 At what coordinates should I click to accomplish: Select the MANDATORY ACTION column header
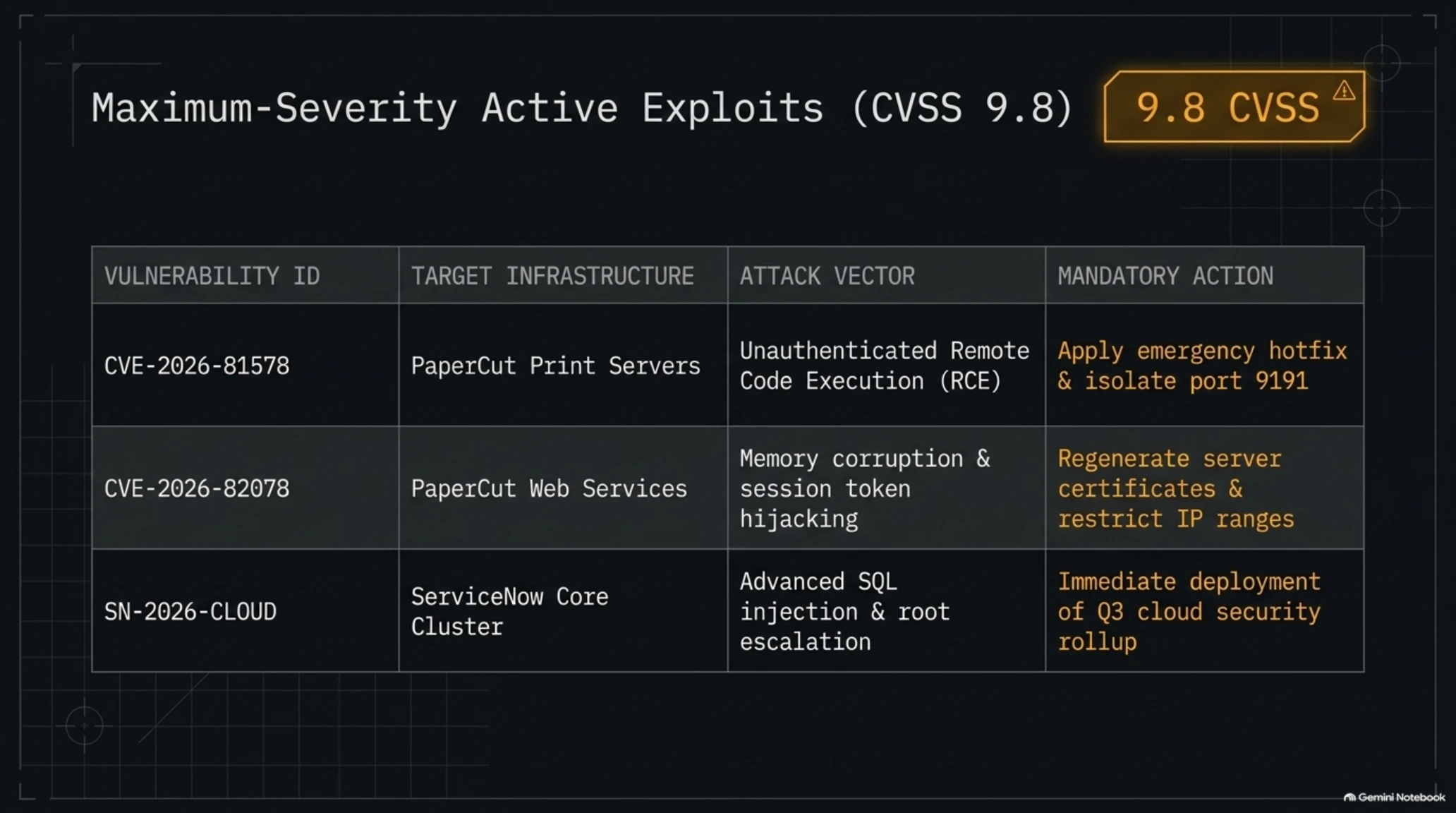[x=1204, y=275]
